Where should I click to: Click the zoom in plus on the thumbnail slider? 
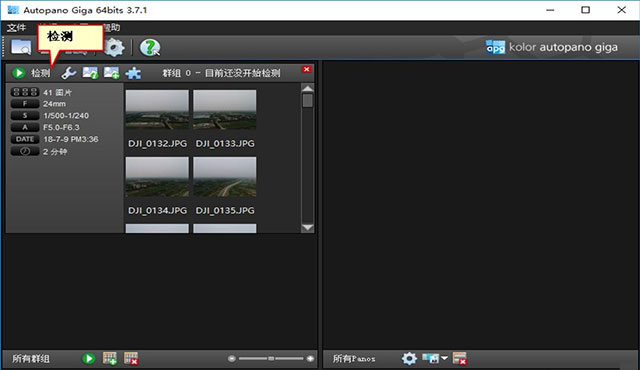point(310,359)
